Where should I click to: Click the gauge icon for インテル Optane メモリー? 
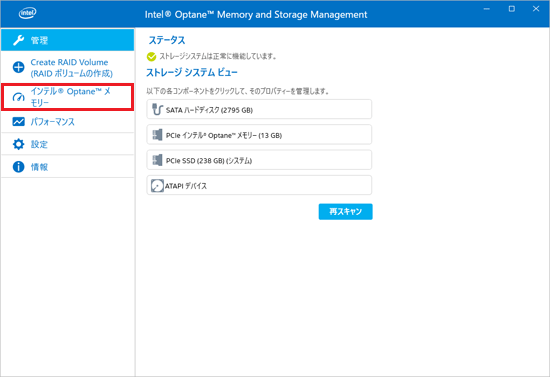coord(19,97)
